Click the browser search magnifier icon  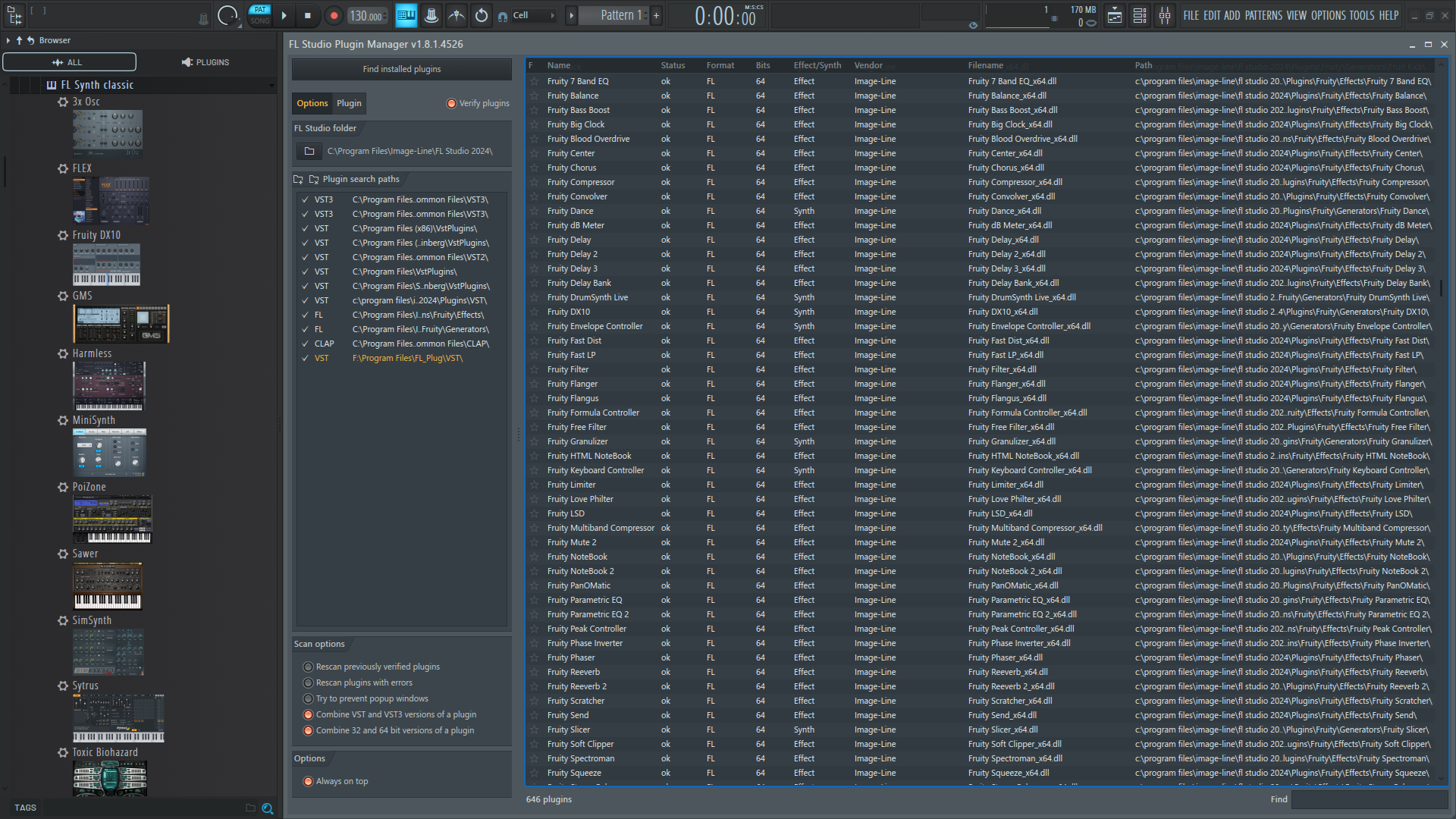267,808
